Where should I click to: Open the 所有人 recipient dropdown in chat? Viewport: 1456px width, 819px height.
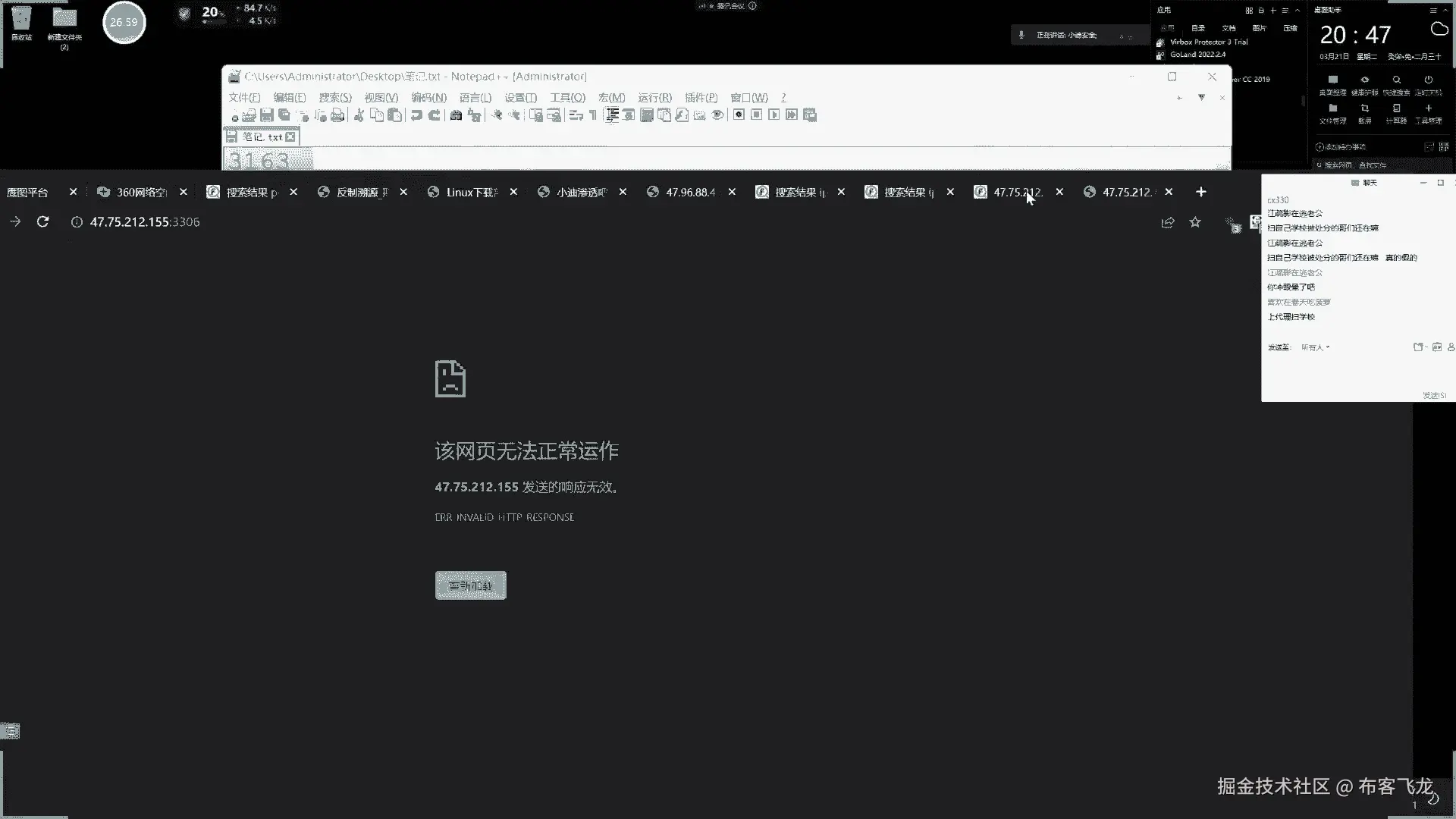(1316, 347)
